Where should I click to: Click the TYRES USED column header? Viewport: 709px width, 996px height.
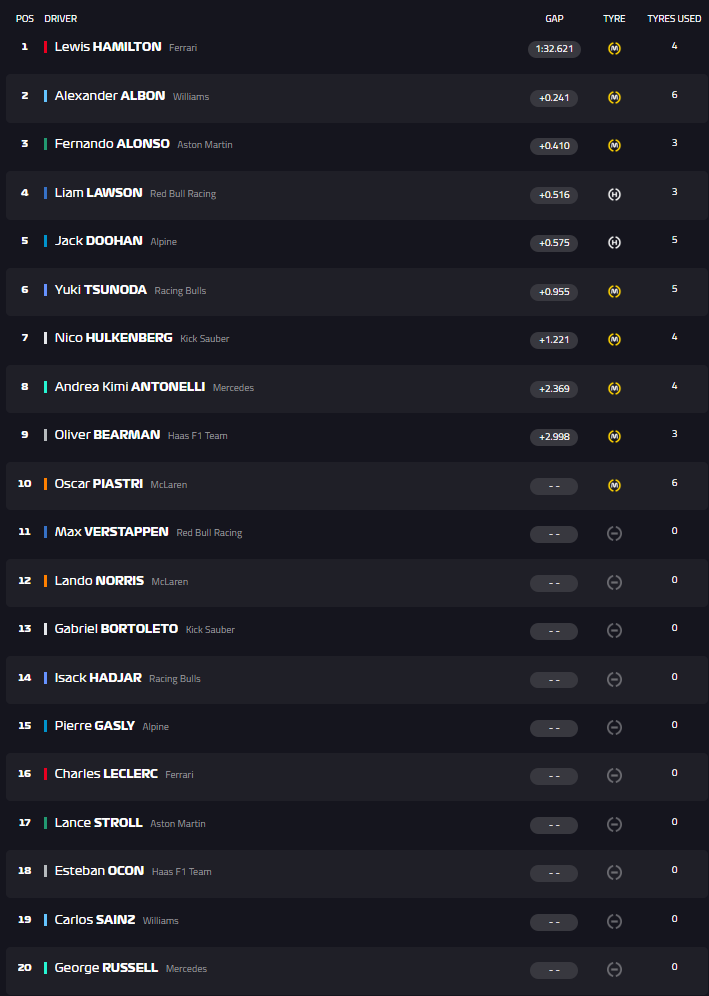click(x=673, y=19)
